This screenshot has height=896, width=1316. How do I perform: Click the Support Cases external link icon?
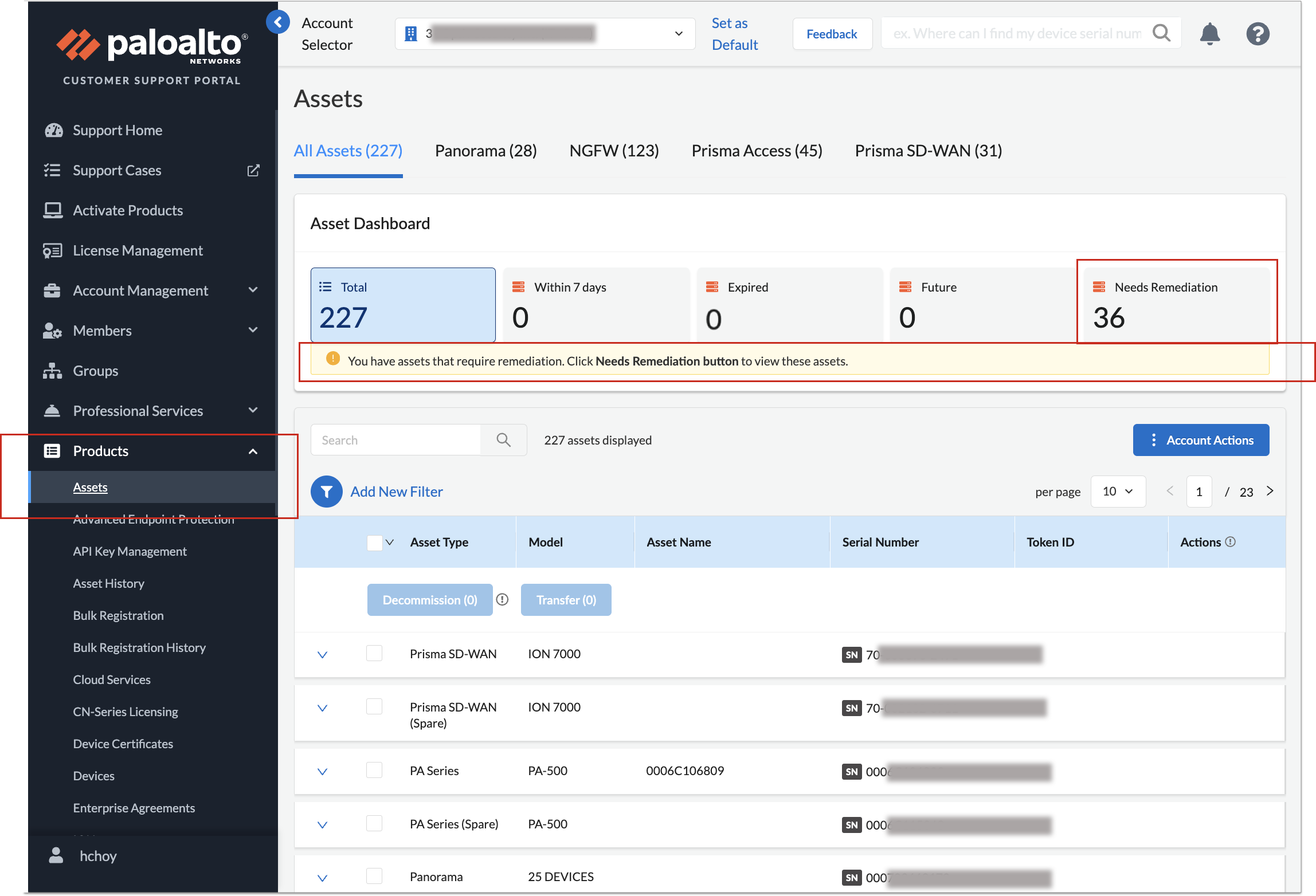(253, 170)
